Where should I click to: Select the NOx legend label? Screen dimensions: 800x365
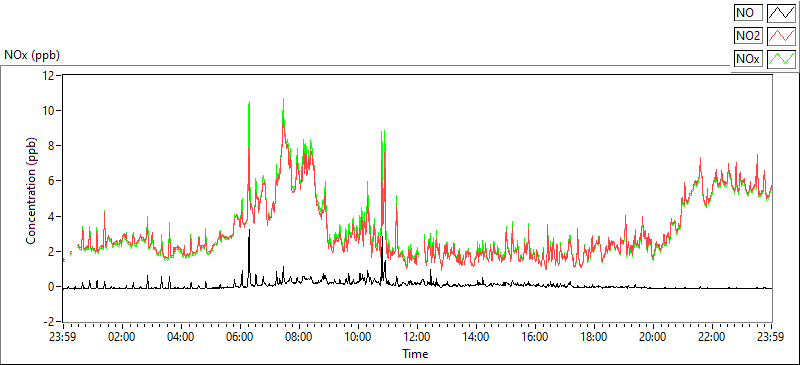748,59
